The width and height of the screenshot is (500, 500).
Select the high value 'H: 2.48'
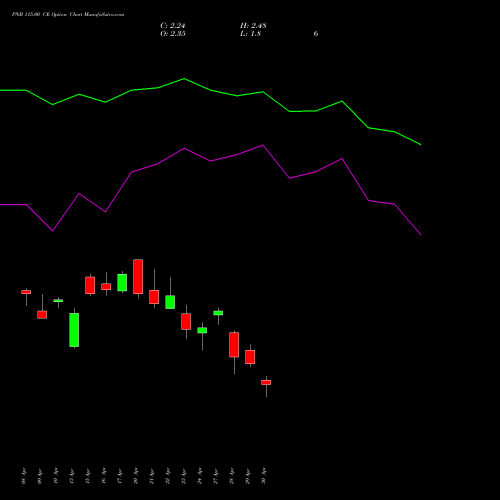pos(253,26)
